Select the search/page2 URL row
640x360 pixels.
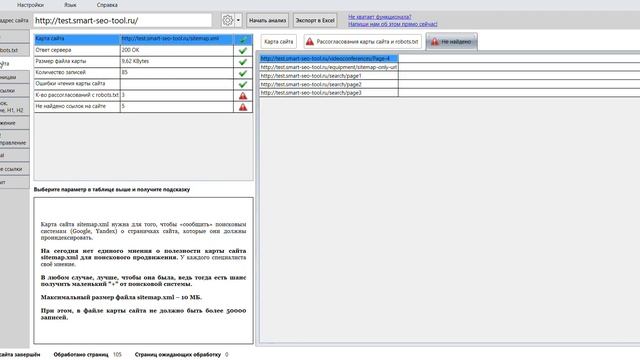pyautogui.click(x=329, y=84)
